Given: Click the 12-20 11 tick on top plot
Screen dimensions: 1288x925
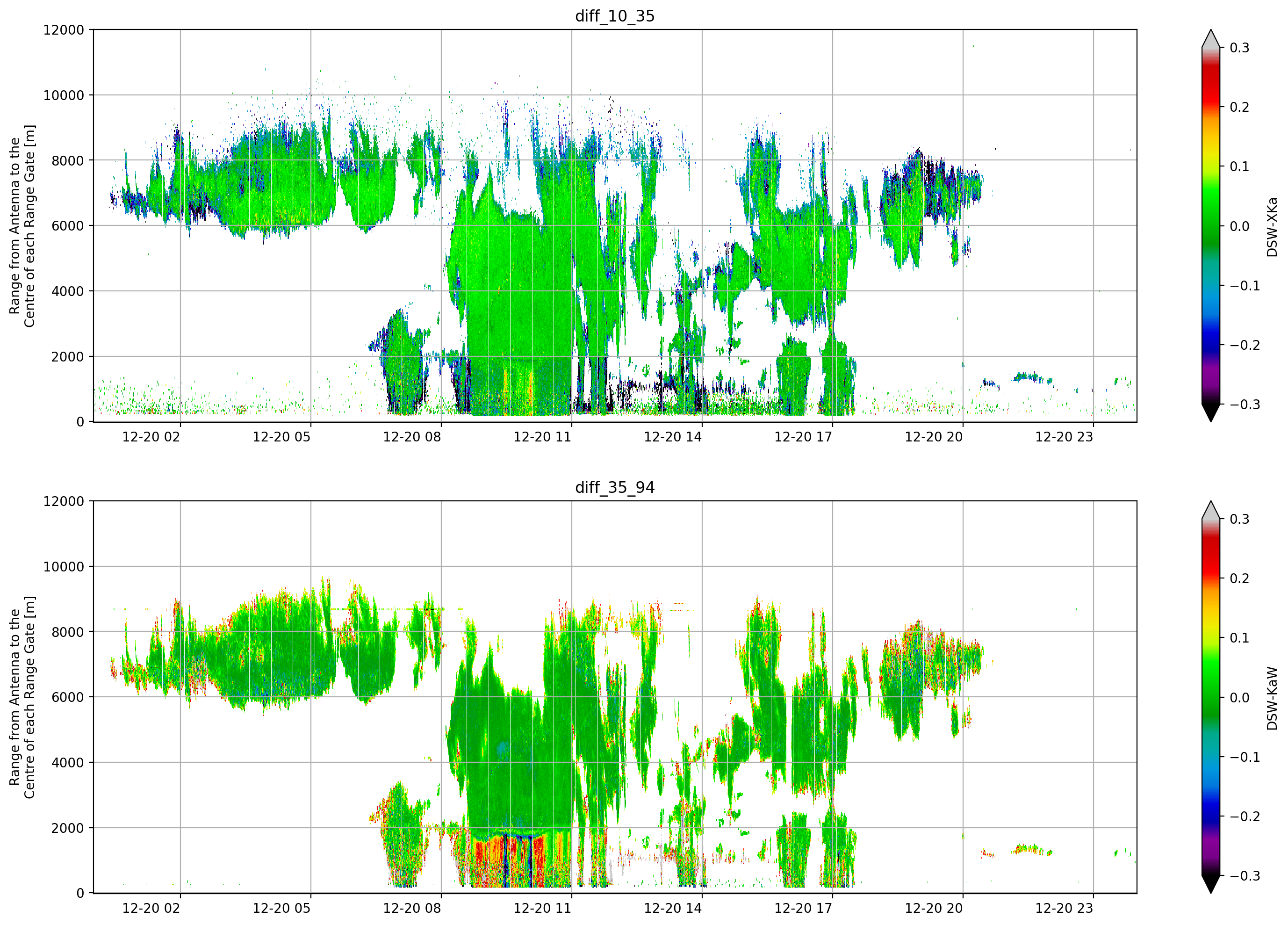Looking at the screenshot, I should tap(542, 437).
